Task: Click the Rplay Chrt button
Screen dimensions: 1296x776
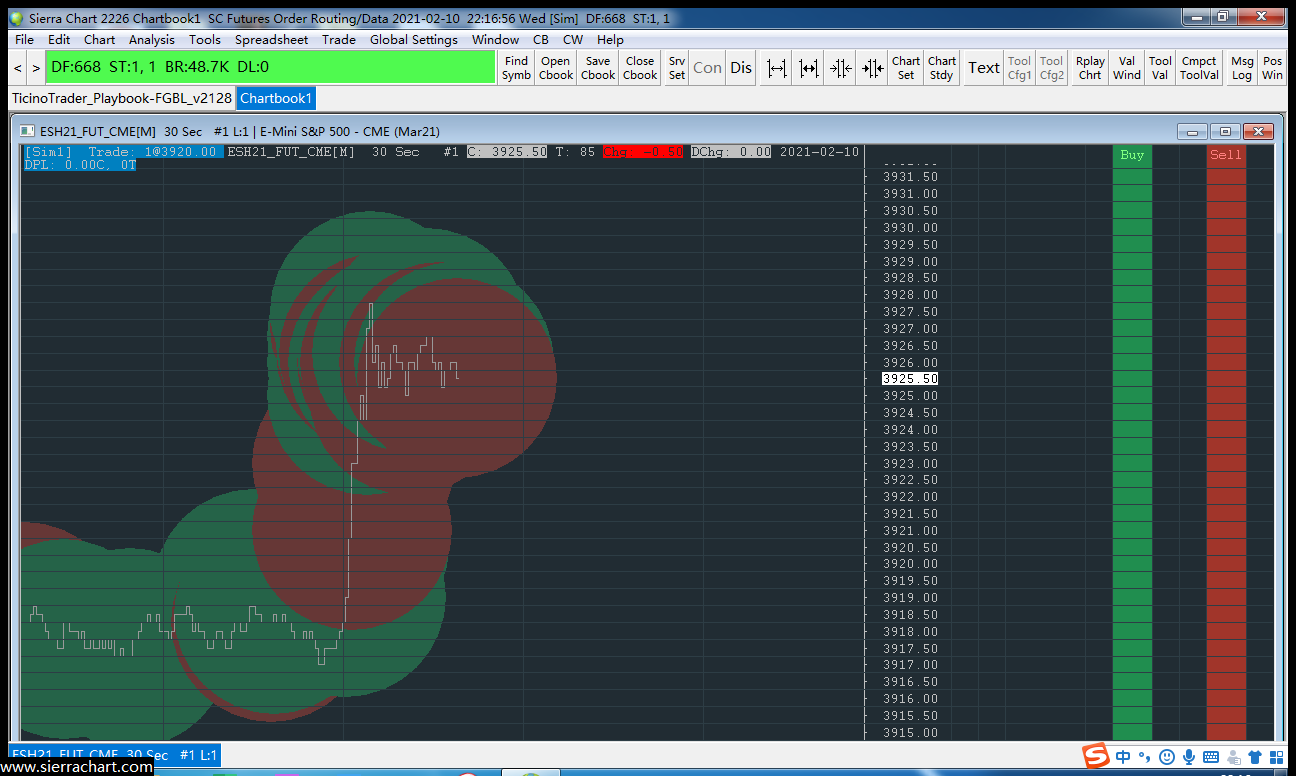Action: [1090, 68]
